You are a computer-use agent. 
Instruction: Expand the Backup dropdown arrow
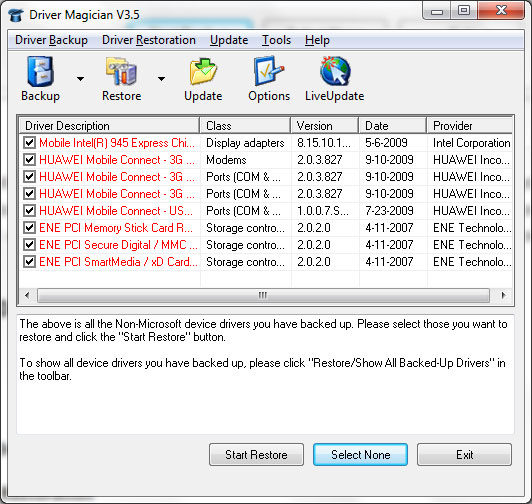pyautogui.click(x=80, y=79)
